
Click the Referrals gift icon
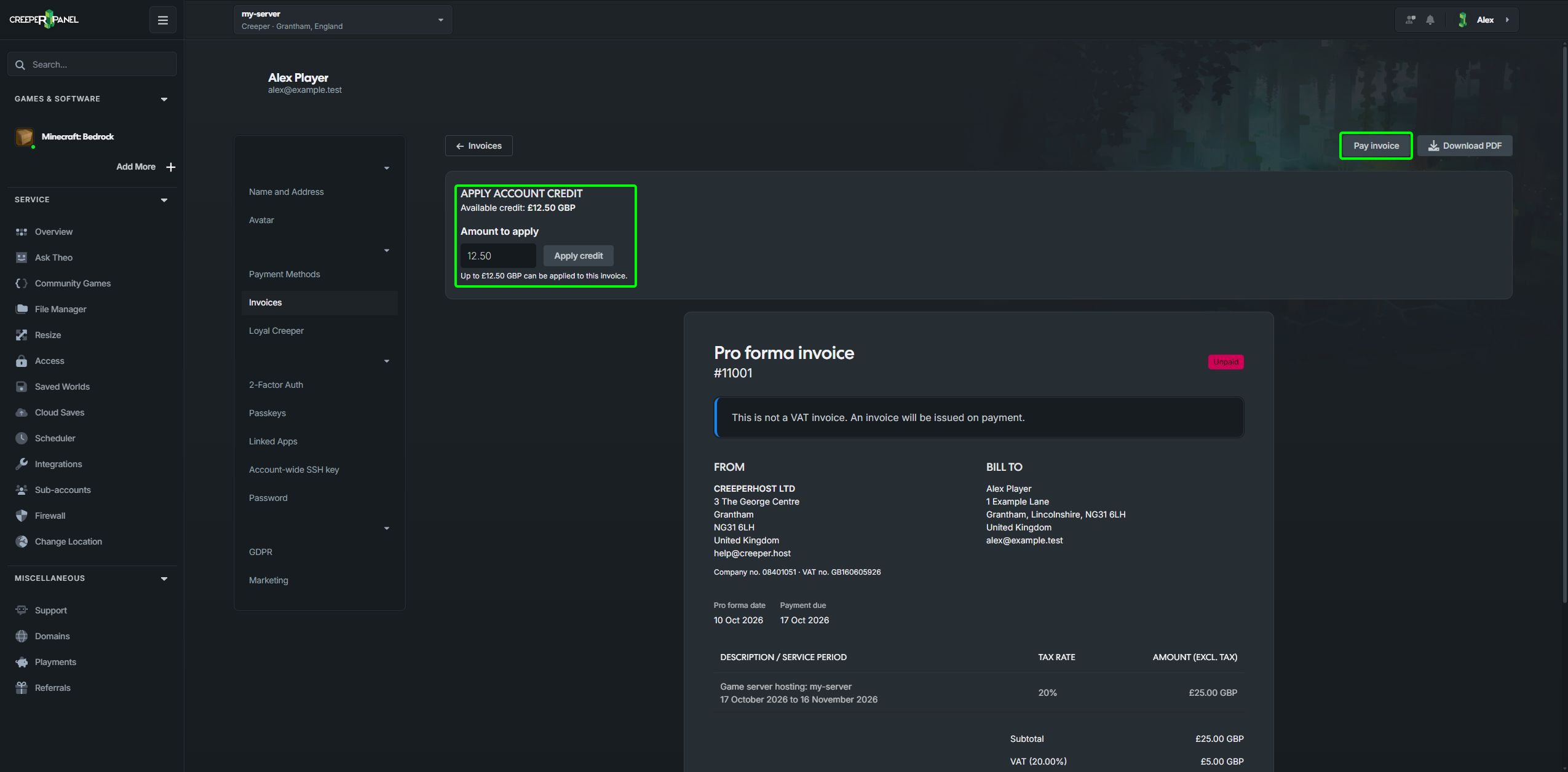click(x=22, y=688)
